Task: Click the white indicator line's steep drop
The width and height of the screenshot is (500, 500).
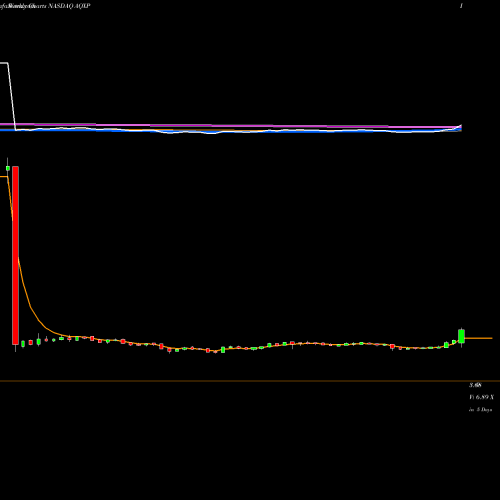Action: click(11, 96)
